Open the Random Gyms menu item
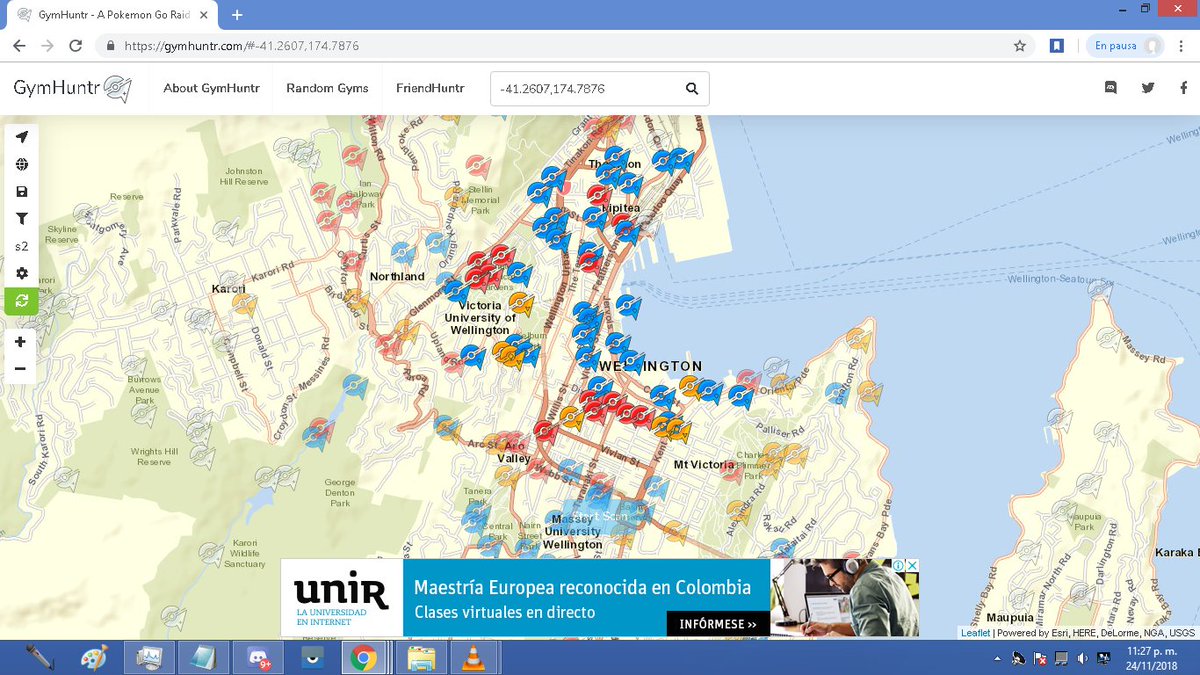This screenshot has width=1200, height=675. point(327,88)
